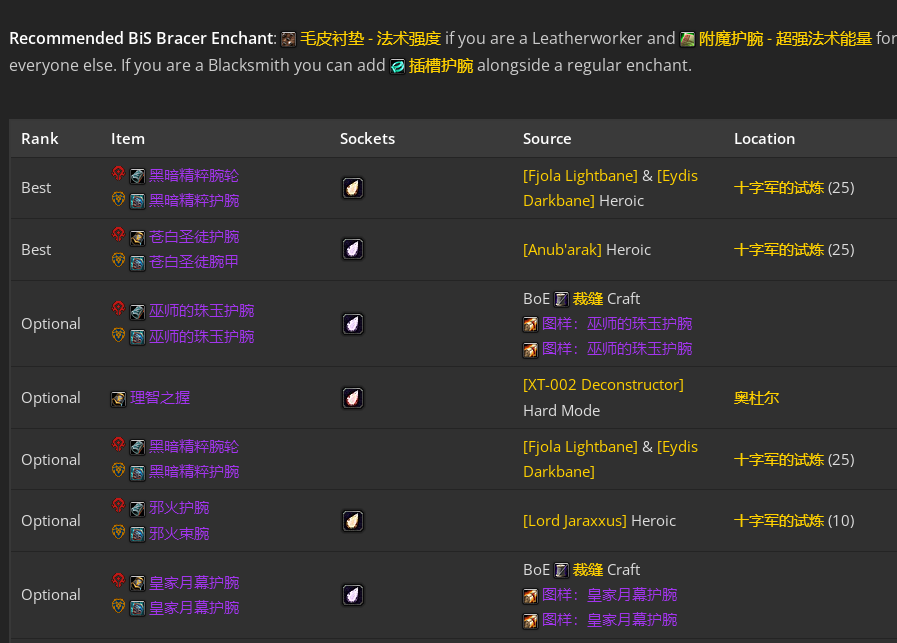Open the 理智之握 item link
897x643 pixels.
pyautogui.click(x=160, y=398)
